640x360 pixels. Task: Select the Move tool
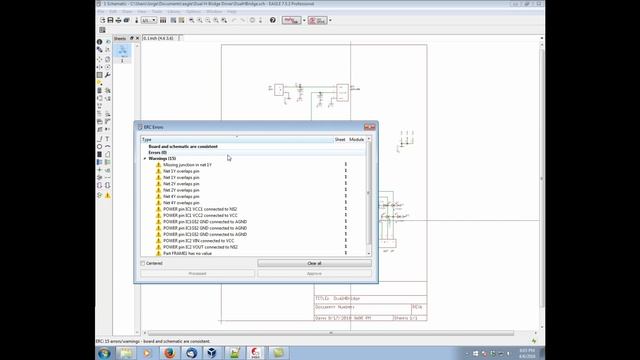click(100, 59)
